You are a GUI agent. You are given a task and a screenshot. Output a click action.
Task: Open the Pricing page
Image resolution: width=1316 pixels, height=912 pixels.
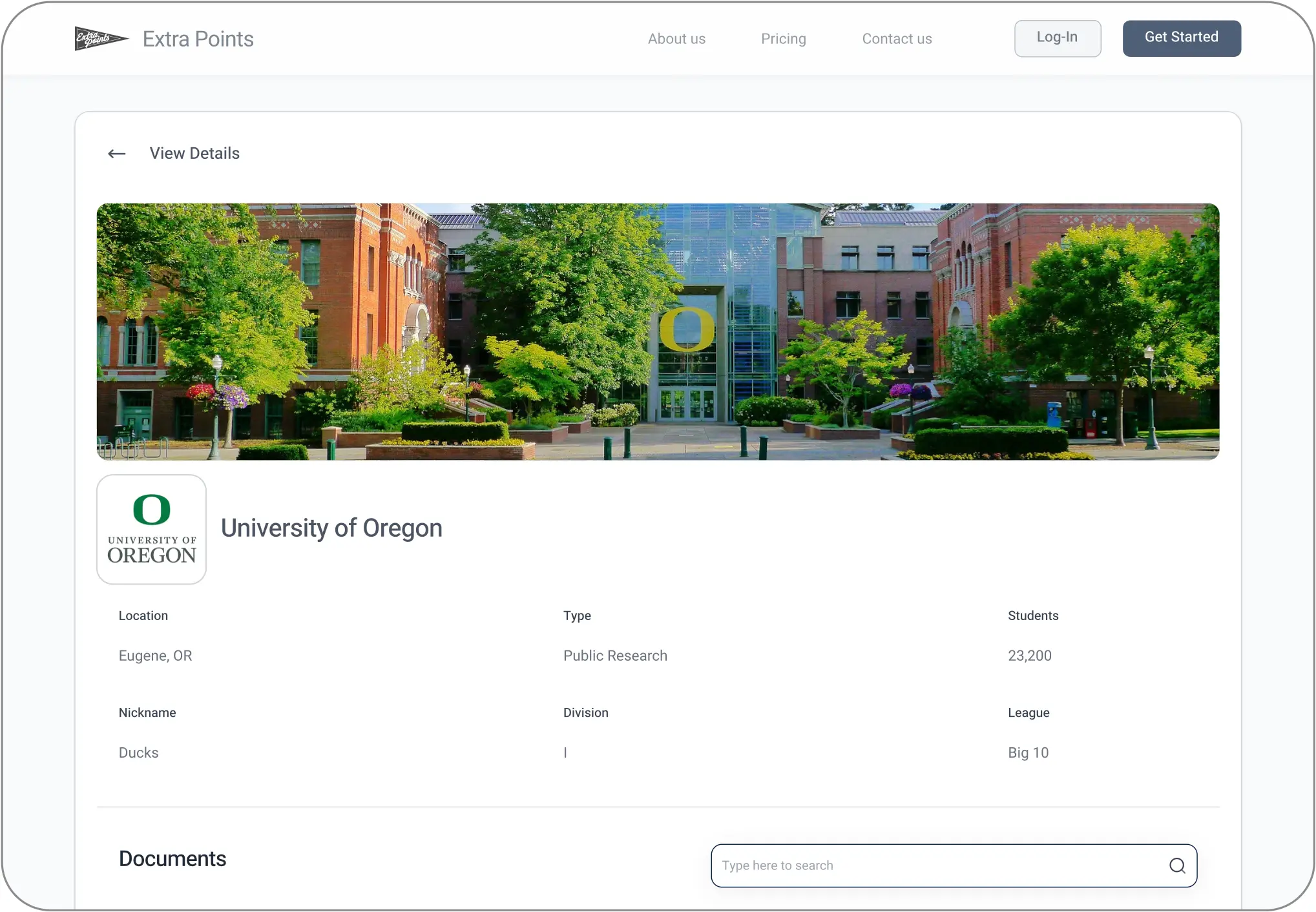[x=784, y=39]
